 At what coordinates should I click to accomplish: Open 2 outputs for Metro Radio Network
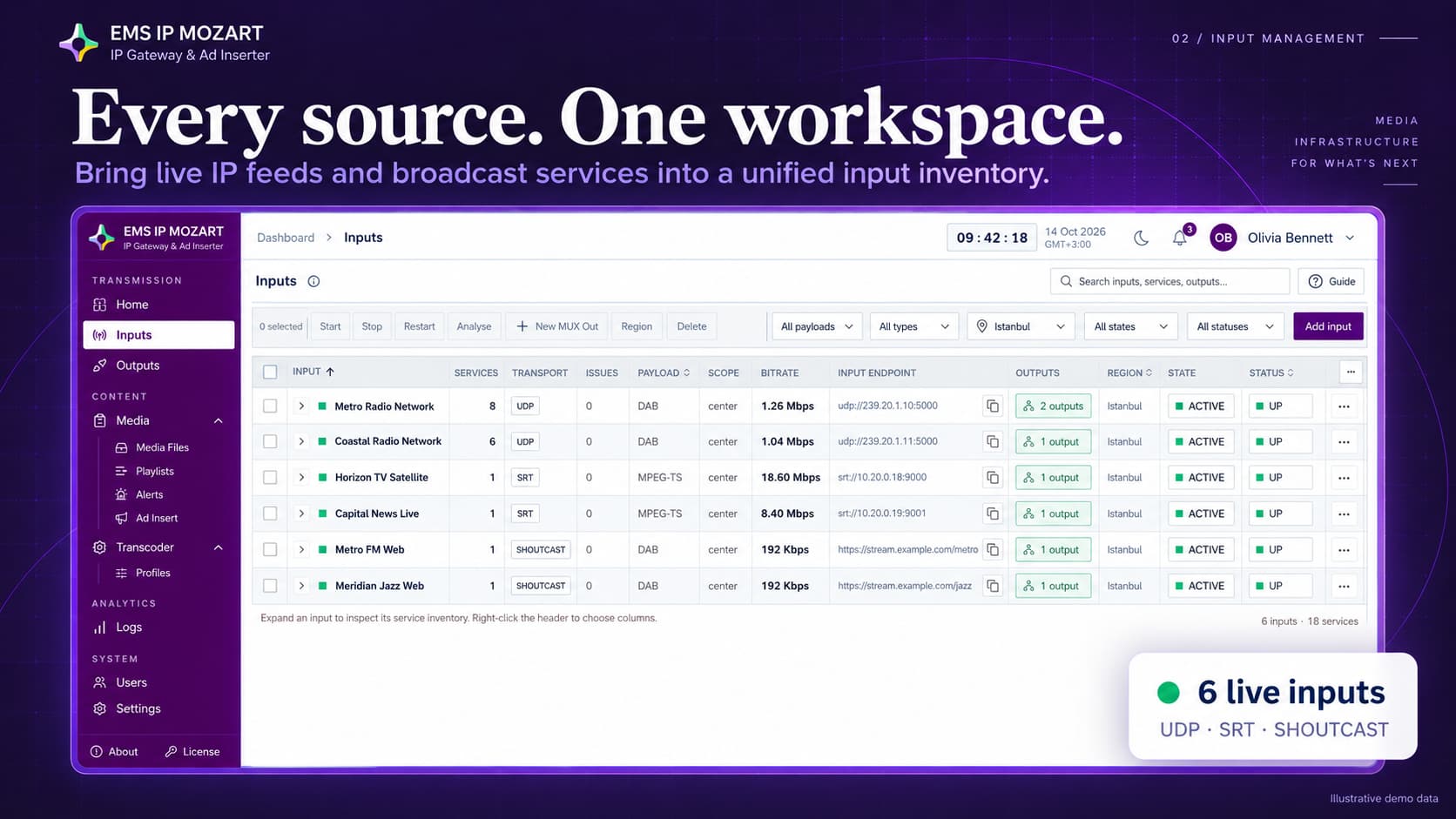click(1053, 406)
